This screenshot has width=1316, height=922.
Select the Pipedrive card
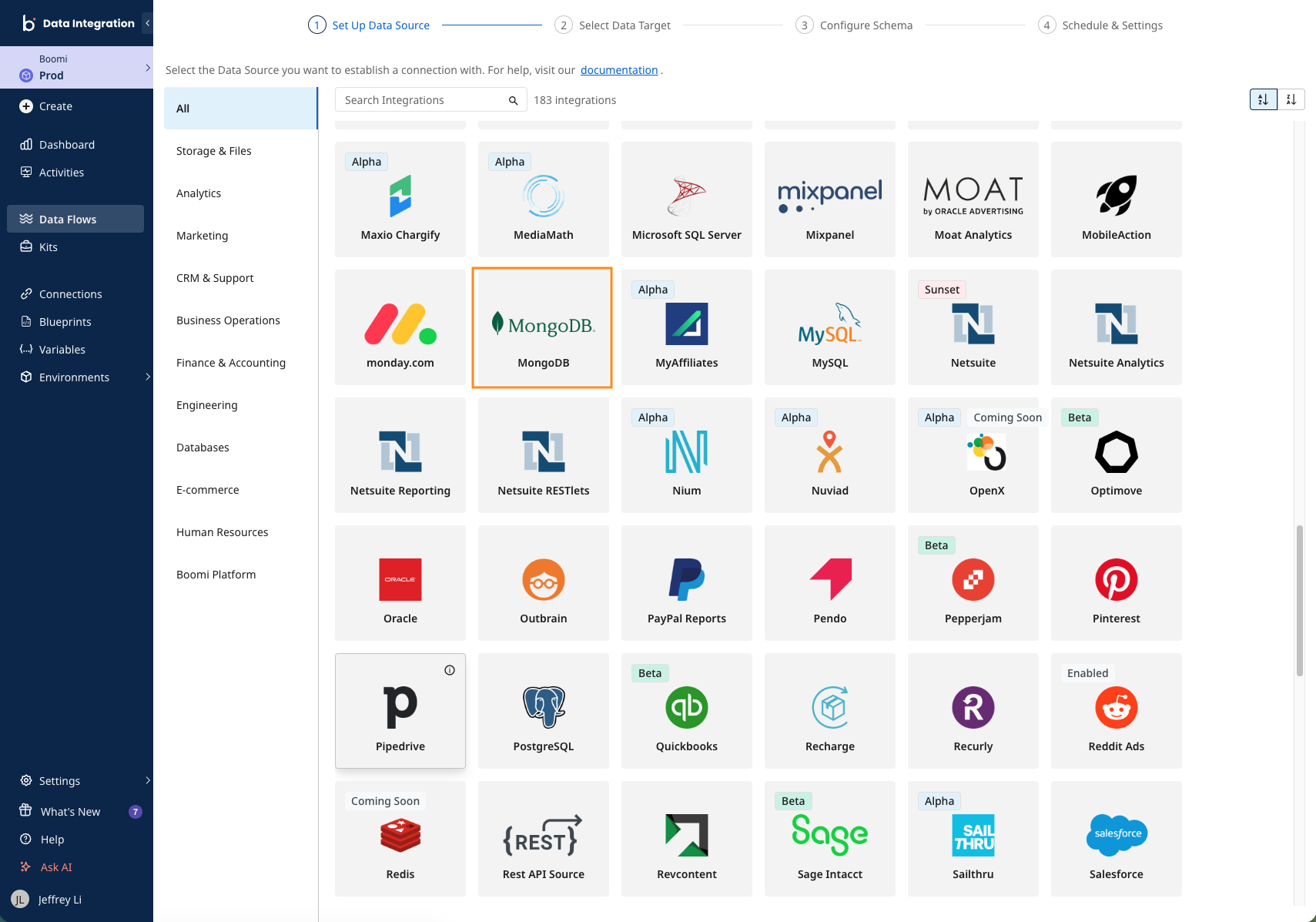pyautogui.click(x=400, y=711)
